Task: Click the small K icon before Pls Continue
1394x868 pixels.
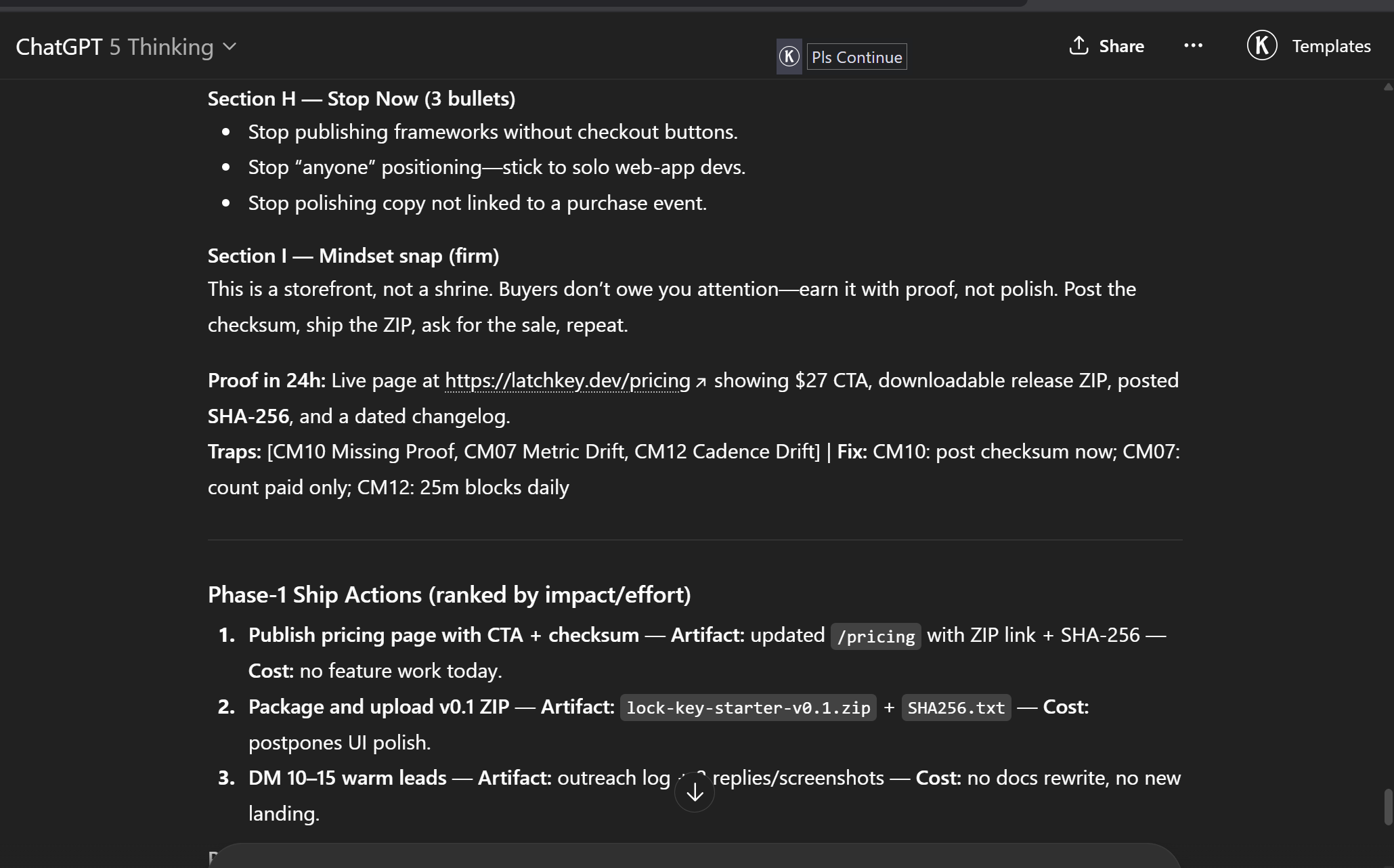Action: 789,57
